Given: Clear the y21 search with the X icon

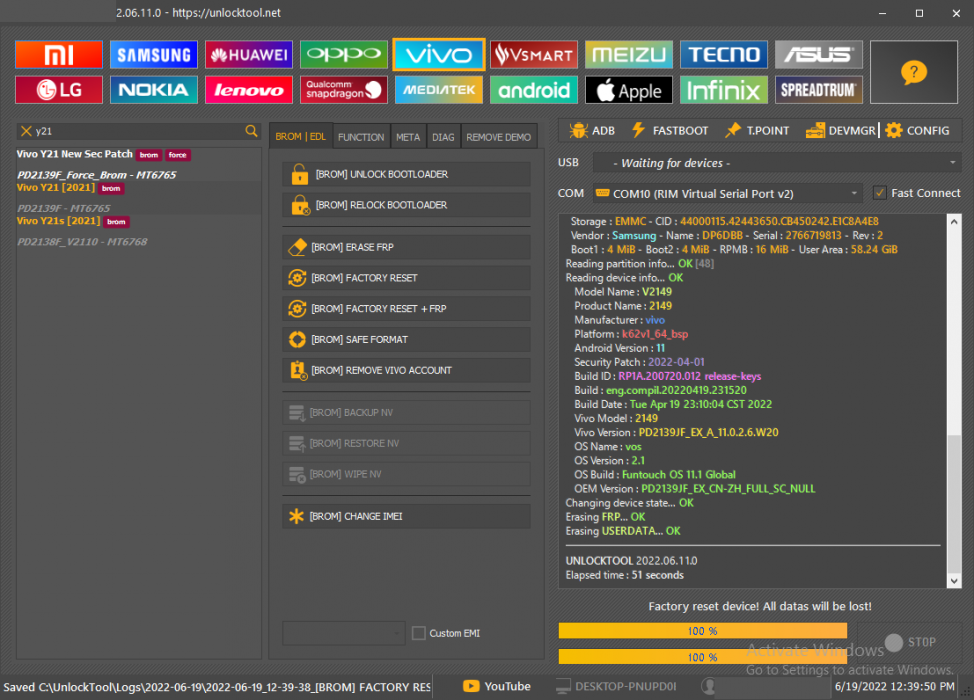Looking at the screenshot, I should [26, 131].
